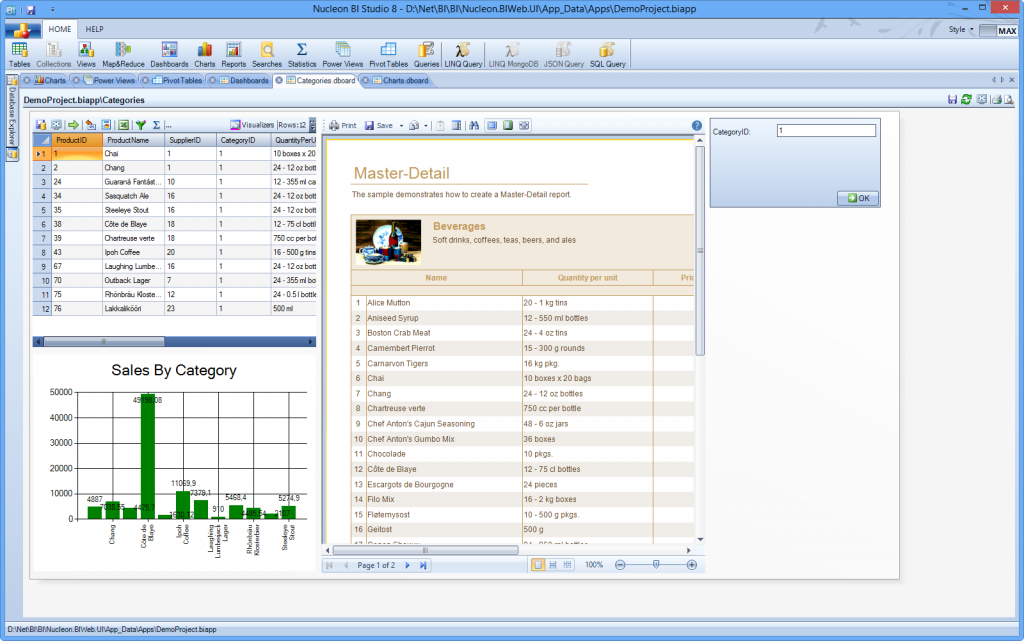Expand the Save dropdown arrow

[x=401, y=126]
